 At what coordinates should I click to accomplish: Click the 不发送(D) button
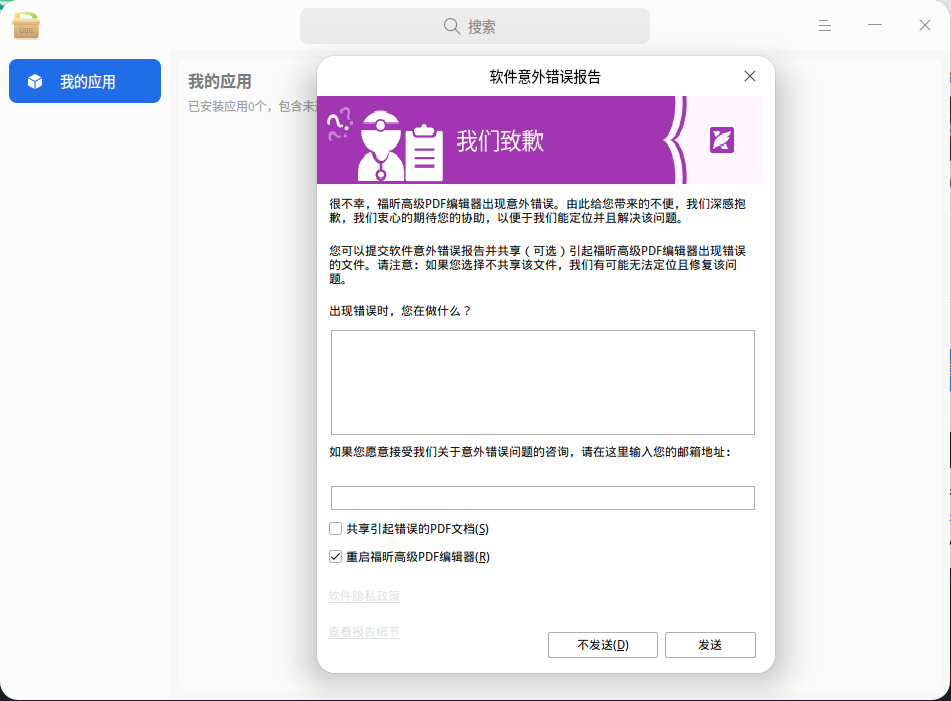click(603, 645)
